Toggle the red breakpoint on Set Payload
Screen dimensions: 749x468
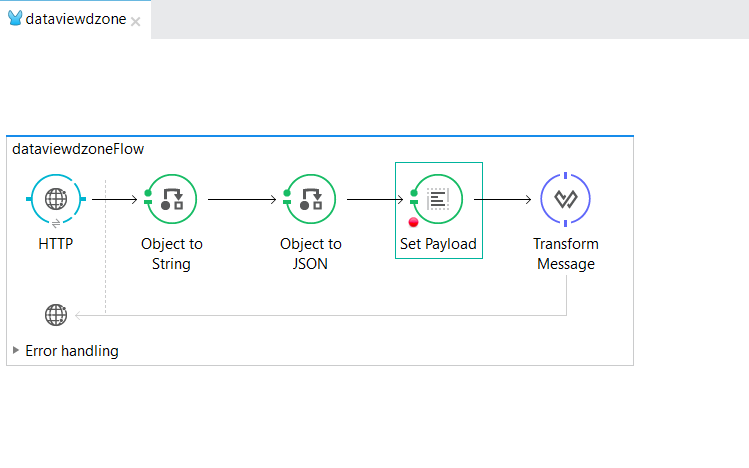(414, 222)
